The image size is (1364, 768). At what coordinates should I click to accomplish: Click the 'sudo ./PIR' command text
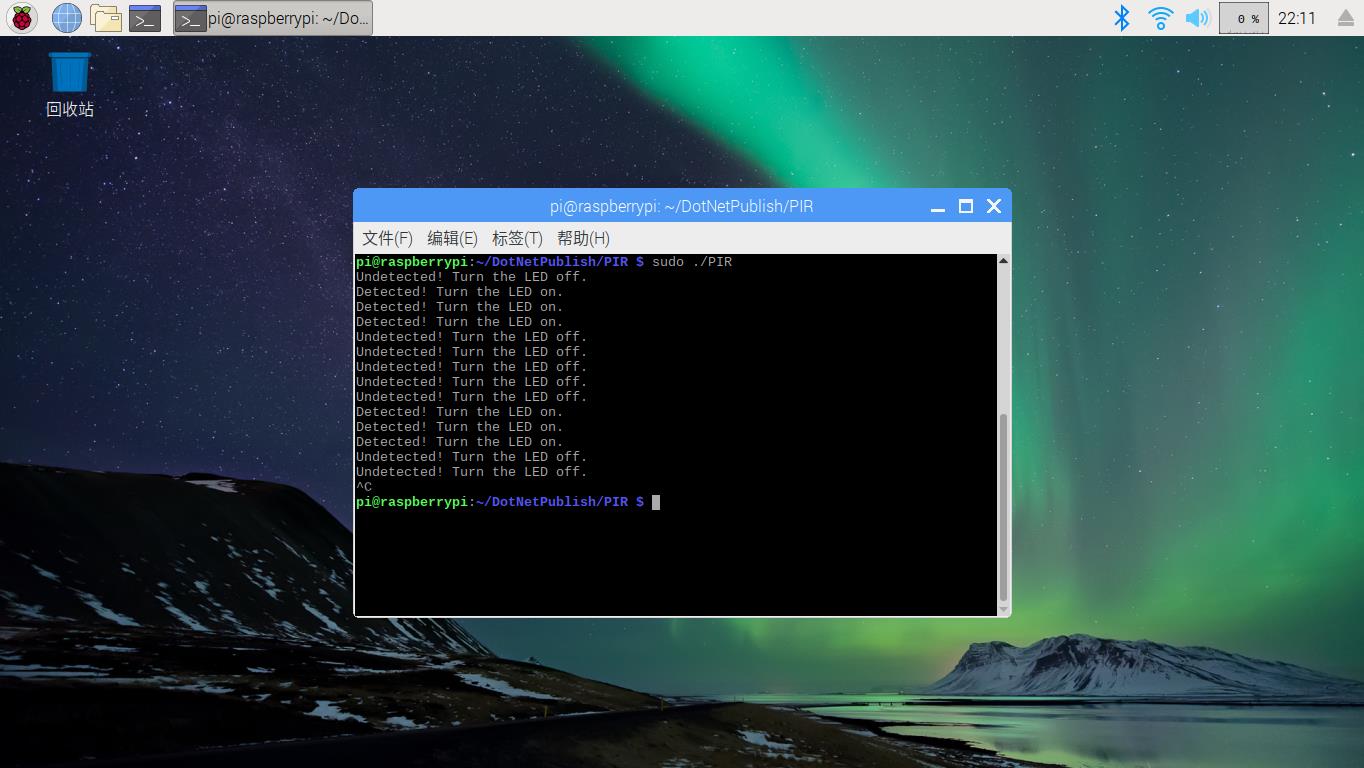coord(692,262)
